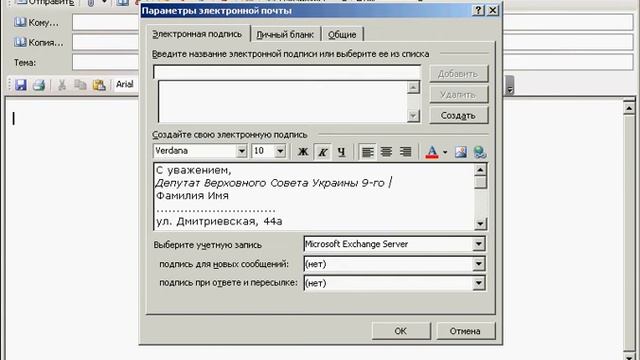Apply the font color A icon

click(432, 152)
